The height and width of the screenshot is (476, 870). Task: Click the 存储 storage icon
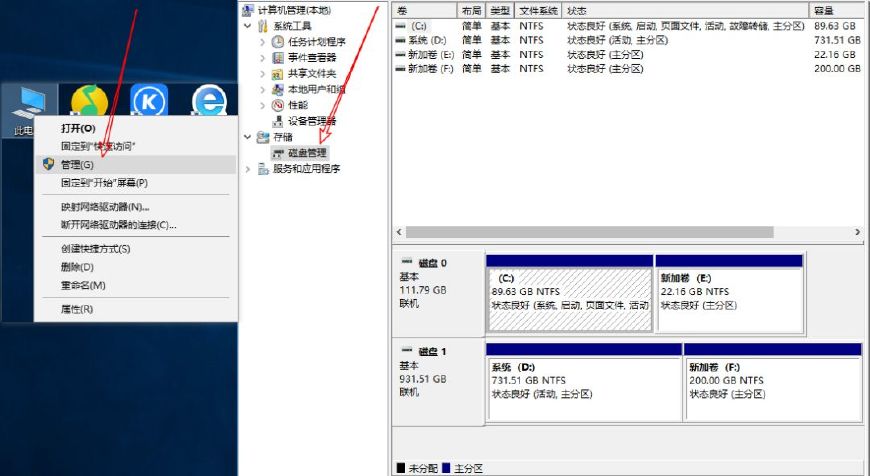coord(263,137)
